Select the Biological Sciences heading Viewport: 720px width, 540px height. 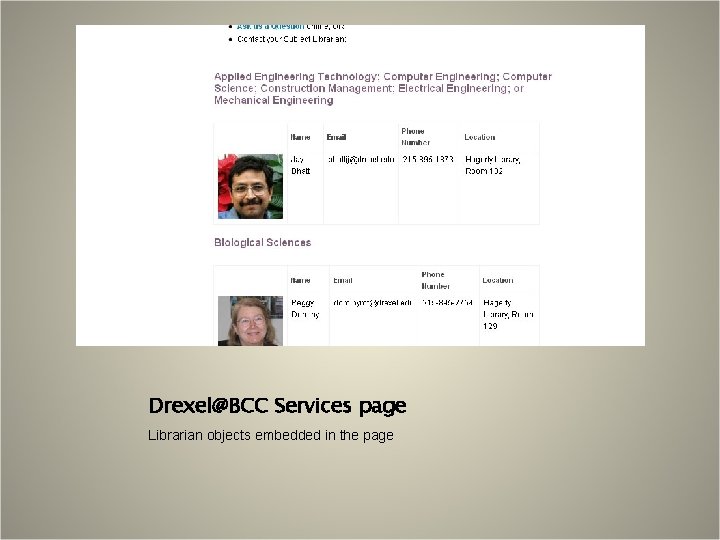pyautogui.click(x=263, y=242)
